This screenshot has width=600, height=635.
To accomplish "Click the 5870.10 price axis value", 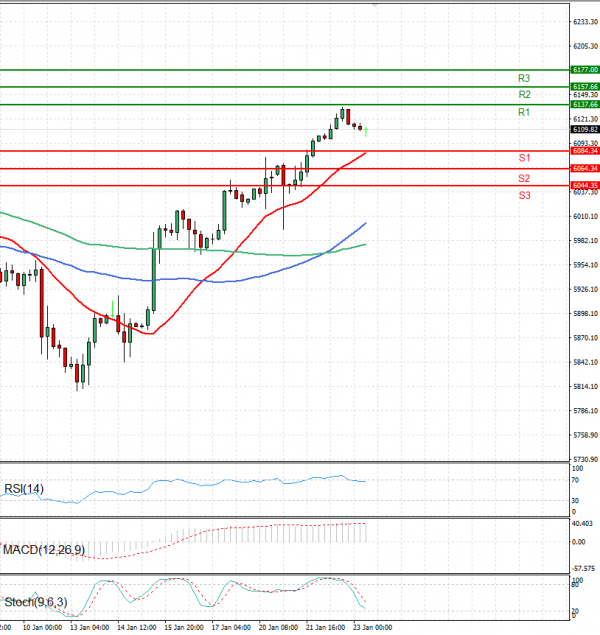I will point(585,338).
